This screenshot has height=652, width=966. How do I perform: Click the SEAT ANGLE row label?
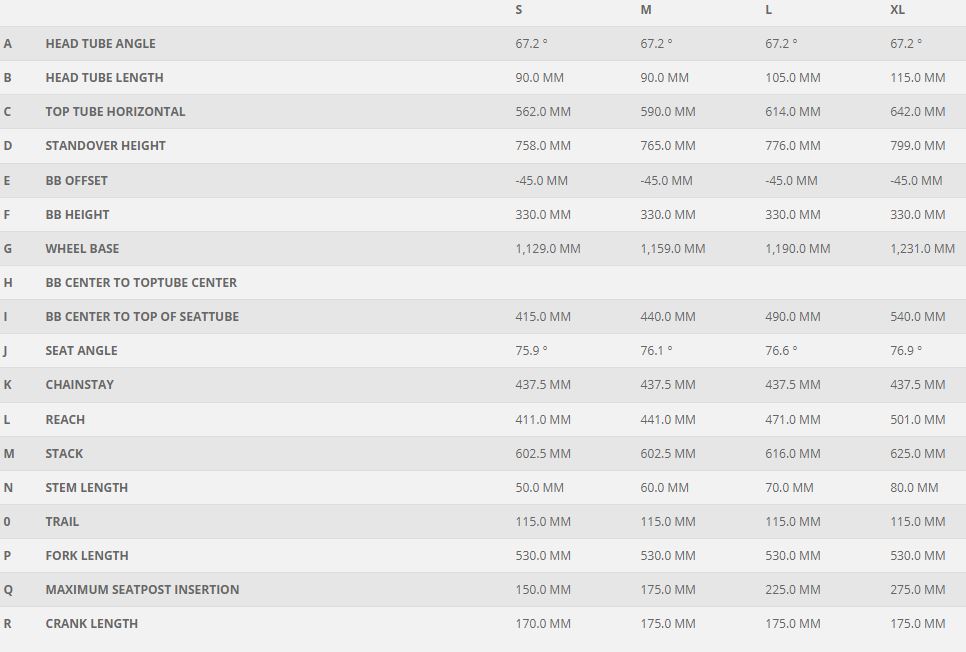tap(81, 351)
